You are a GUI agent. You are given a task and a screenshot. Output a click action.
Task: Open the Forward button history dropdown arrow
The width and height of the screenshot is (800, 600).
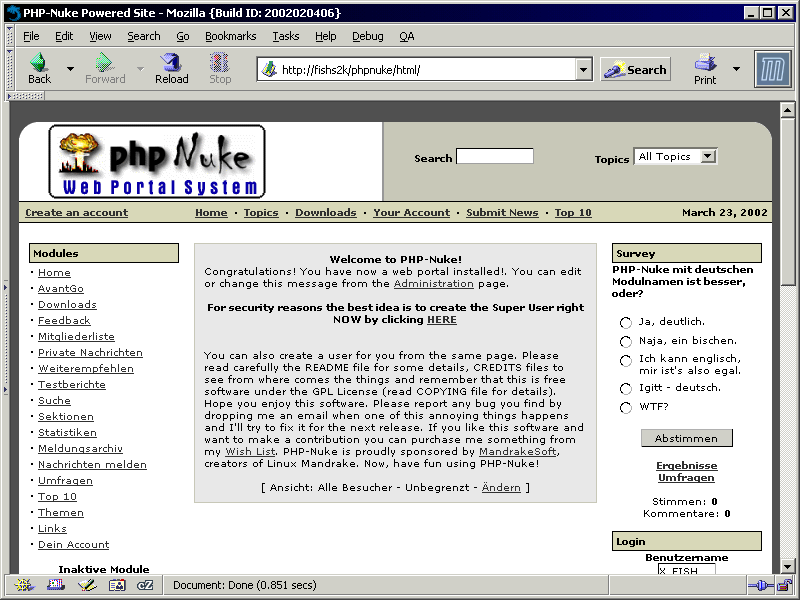(x=140, y=68)
